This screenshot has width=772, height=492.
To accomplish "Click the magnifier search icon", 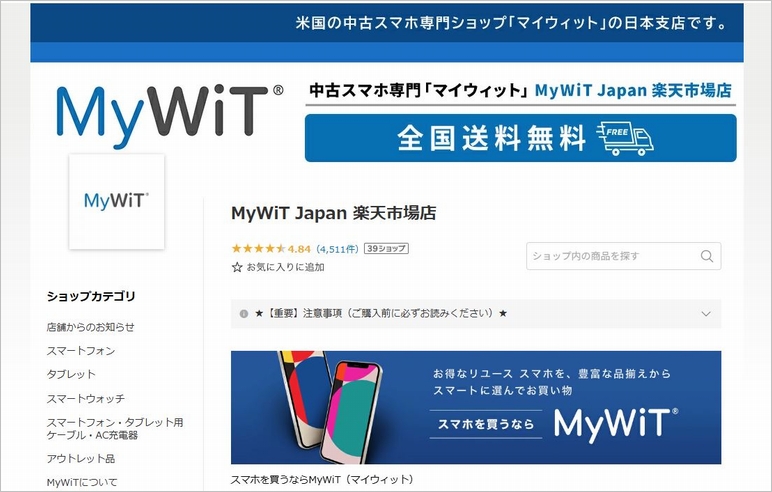I will [707, 256].
